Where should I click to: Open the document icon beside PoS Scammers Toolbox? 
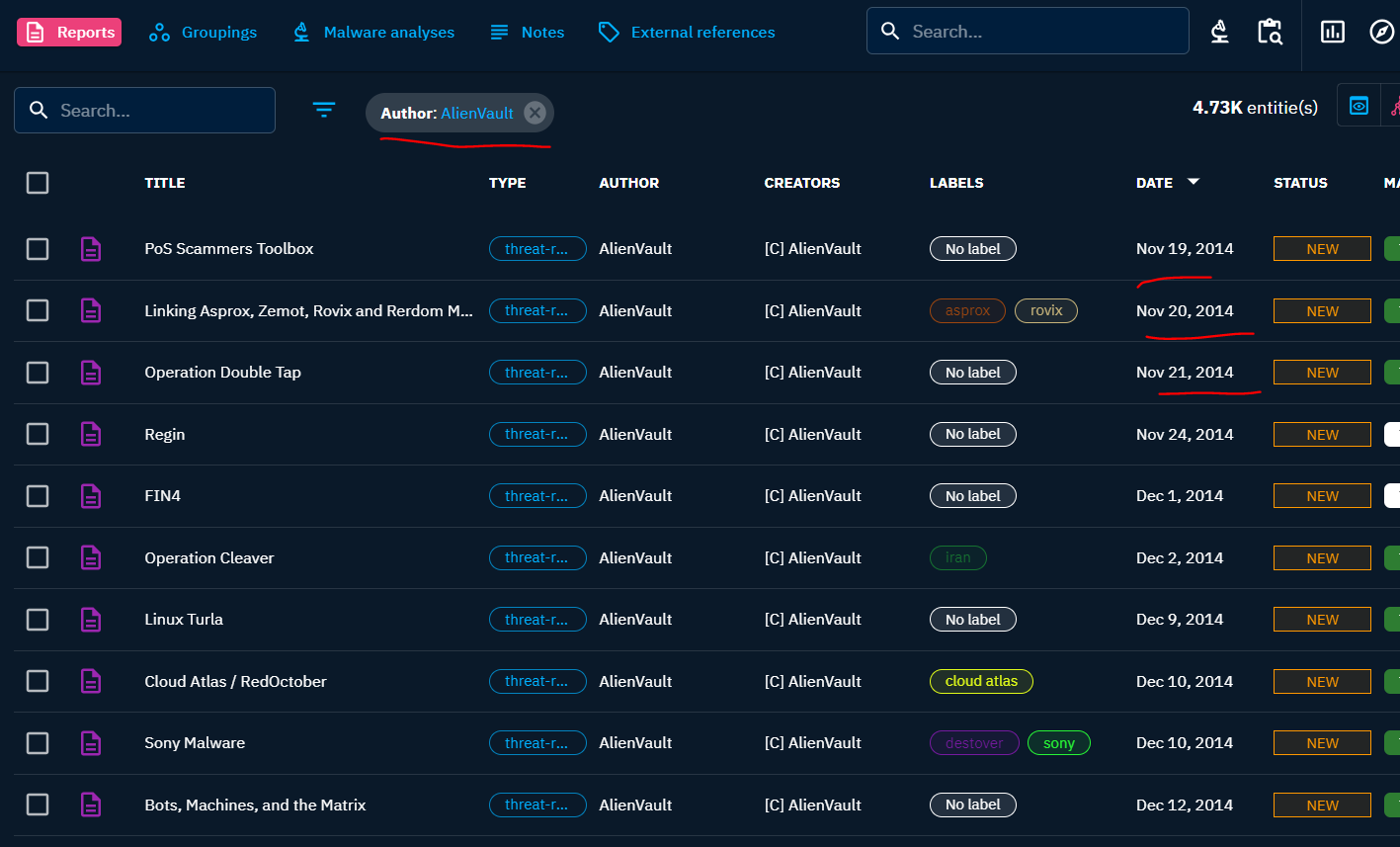coord(91,249)
